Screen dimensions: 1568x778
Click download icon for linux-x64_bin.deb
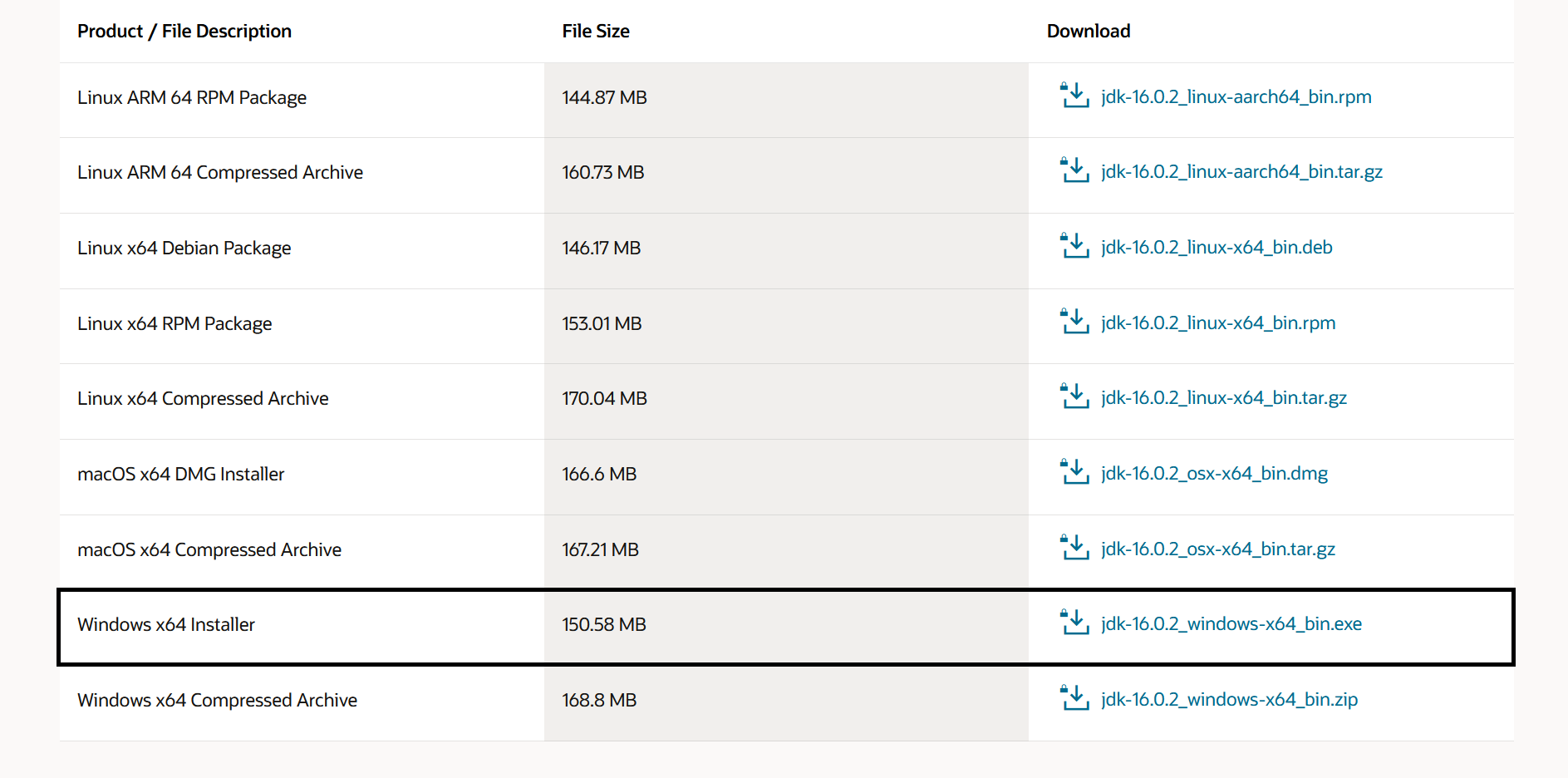tap(1074, 246)
